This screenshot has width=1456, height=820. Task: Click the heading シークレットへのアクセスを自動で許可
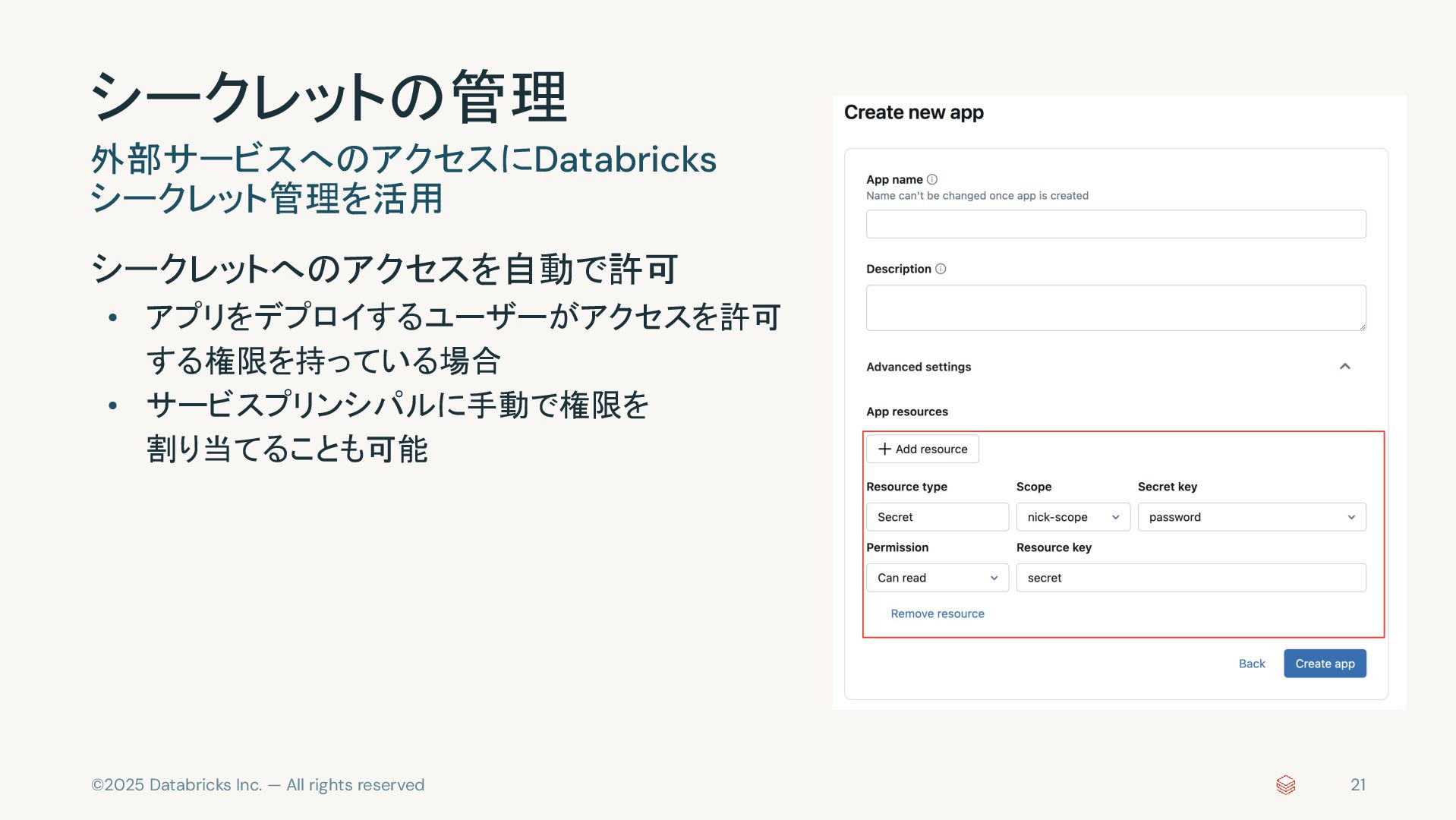click(384, 269)
